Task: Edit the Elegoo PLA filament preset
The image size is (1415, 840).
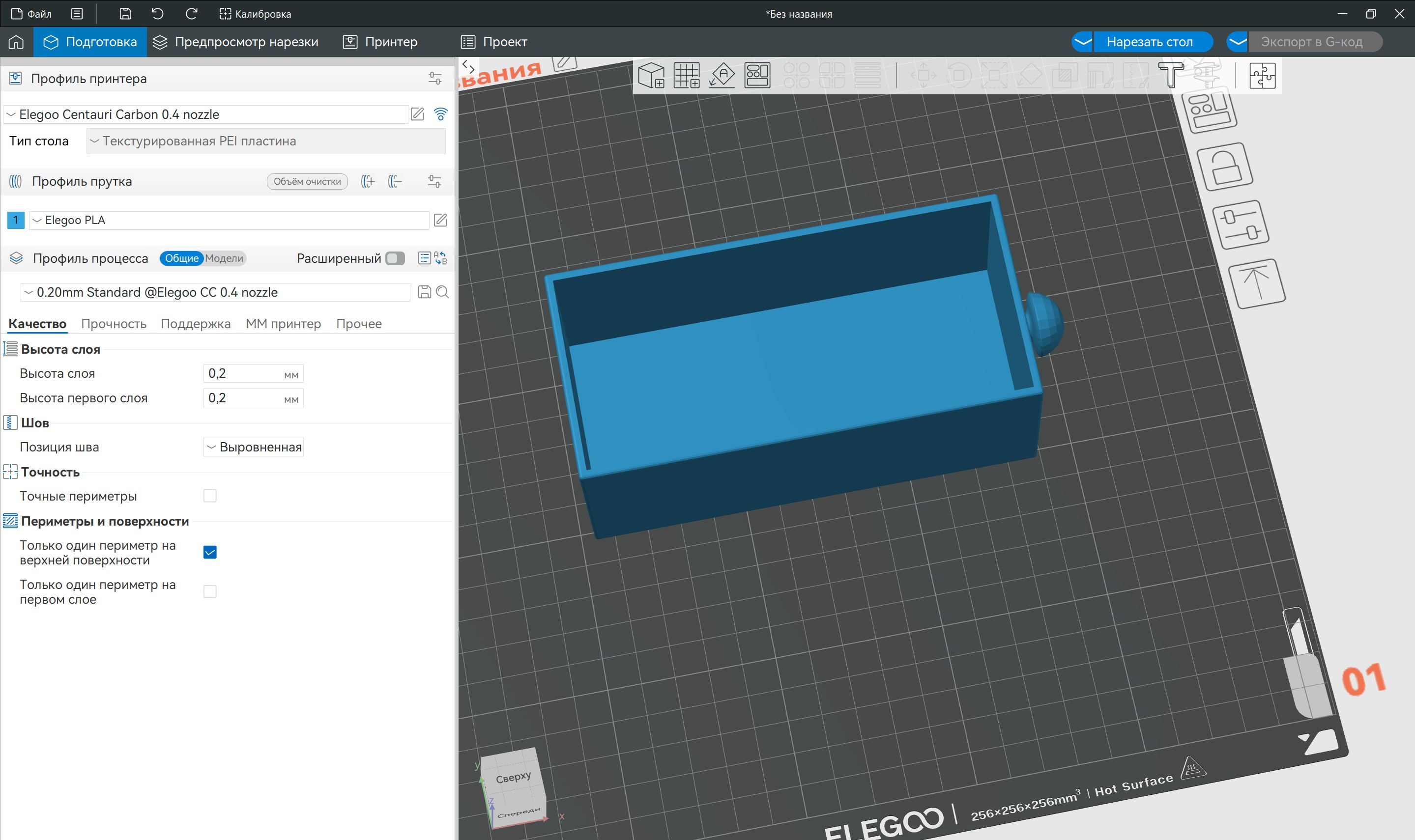Action: coord(440,220)
